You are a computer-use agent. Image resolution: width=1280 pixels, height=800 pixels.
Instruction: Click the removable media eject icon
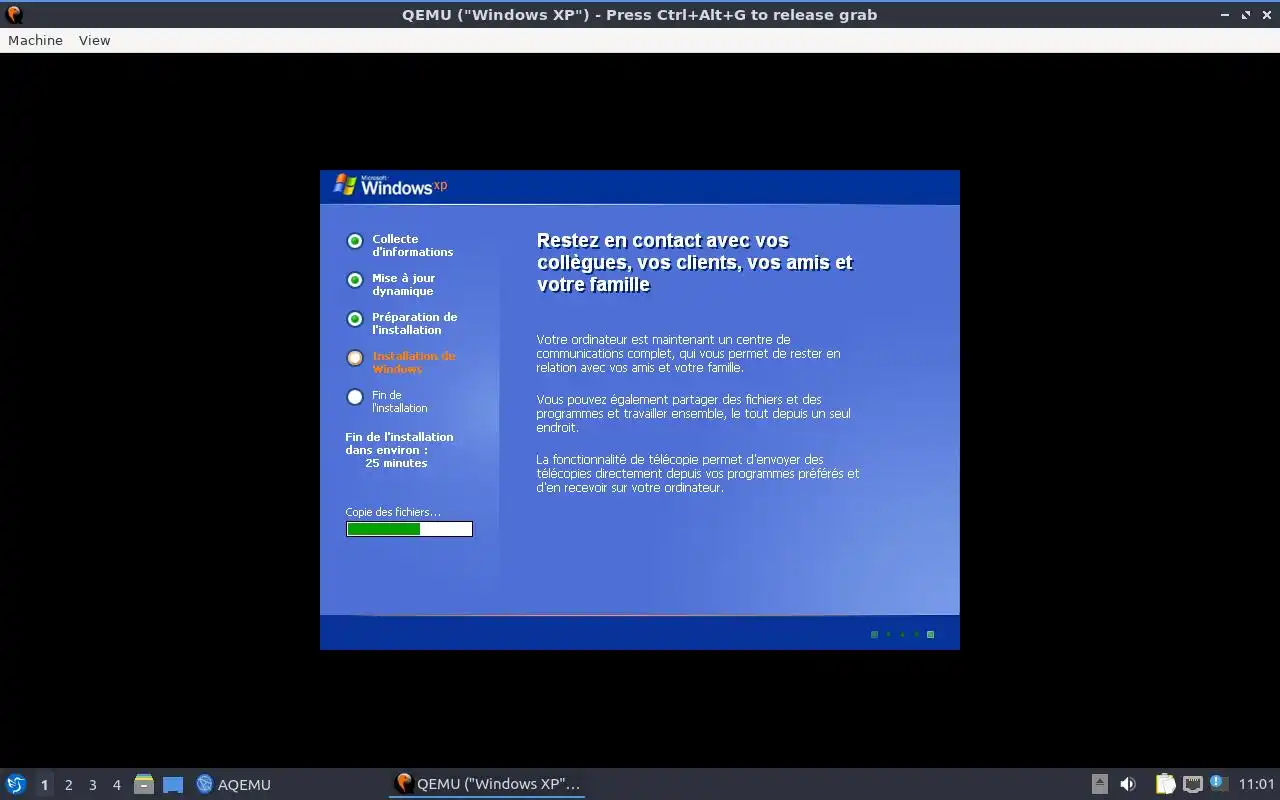coord(1099,784)
